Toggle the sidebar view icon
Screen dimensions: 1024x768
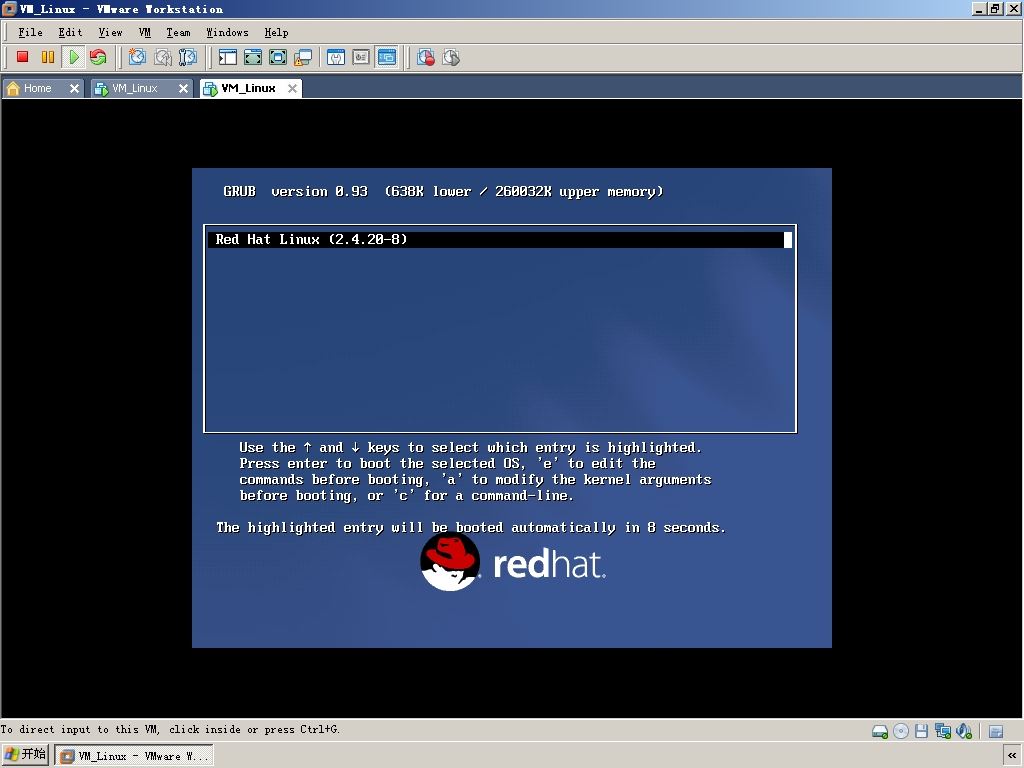tap(227, 57)
